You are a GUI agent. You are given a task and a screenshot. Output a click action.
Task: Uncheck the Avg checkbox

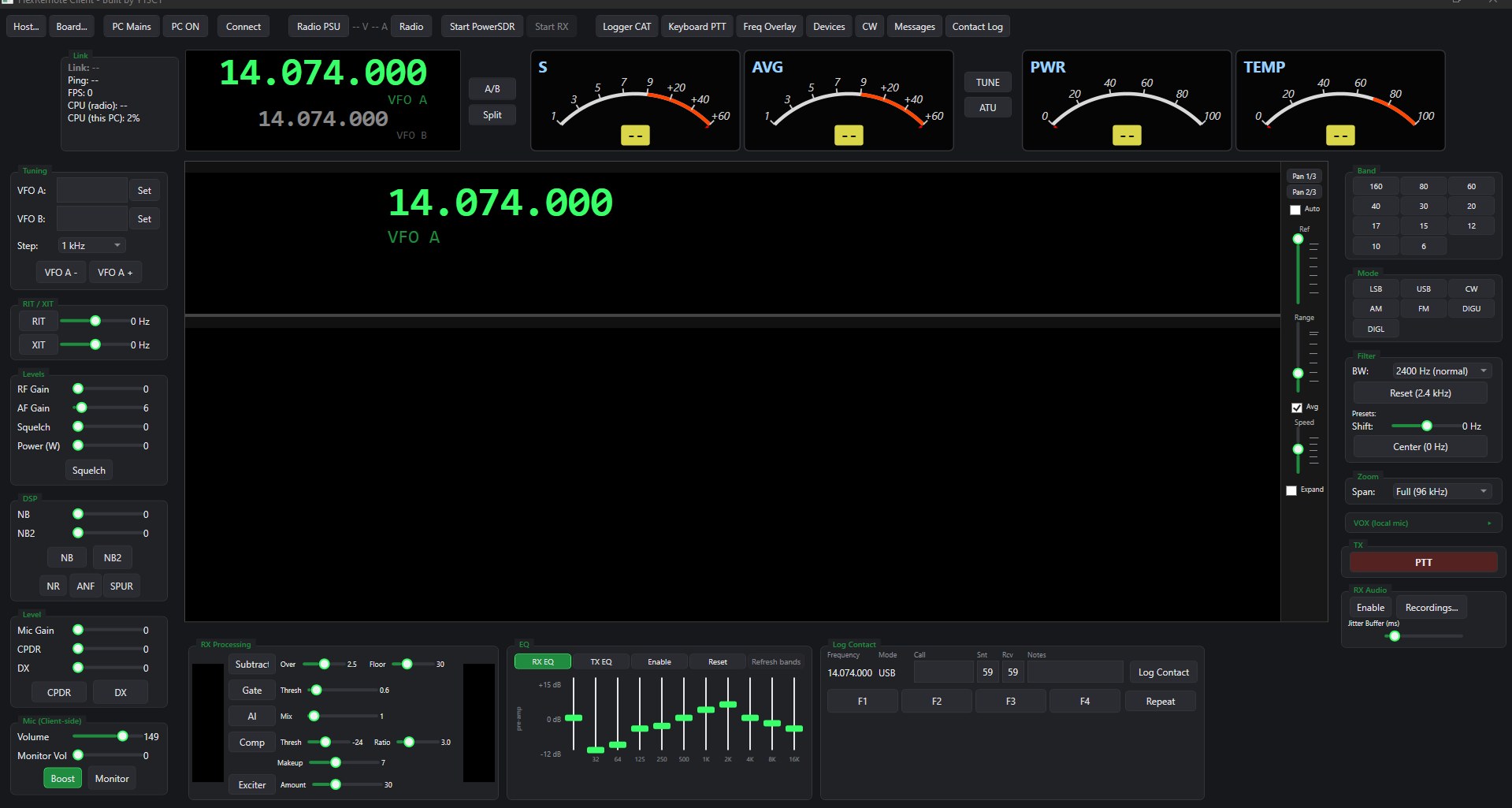(1297, 408)
